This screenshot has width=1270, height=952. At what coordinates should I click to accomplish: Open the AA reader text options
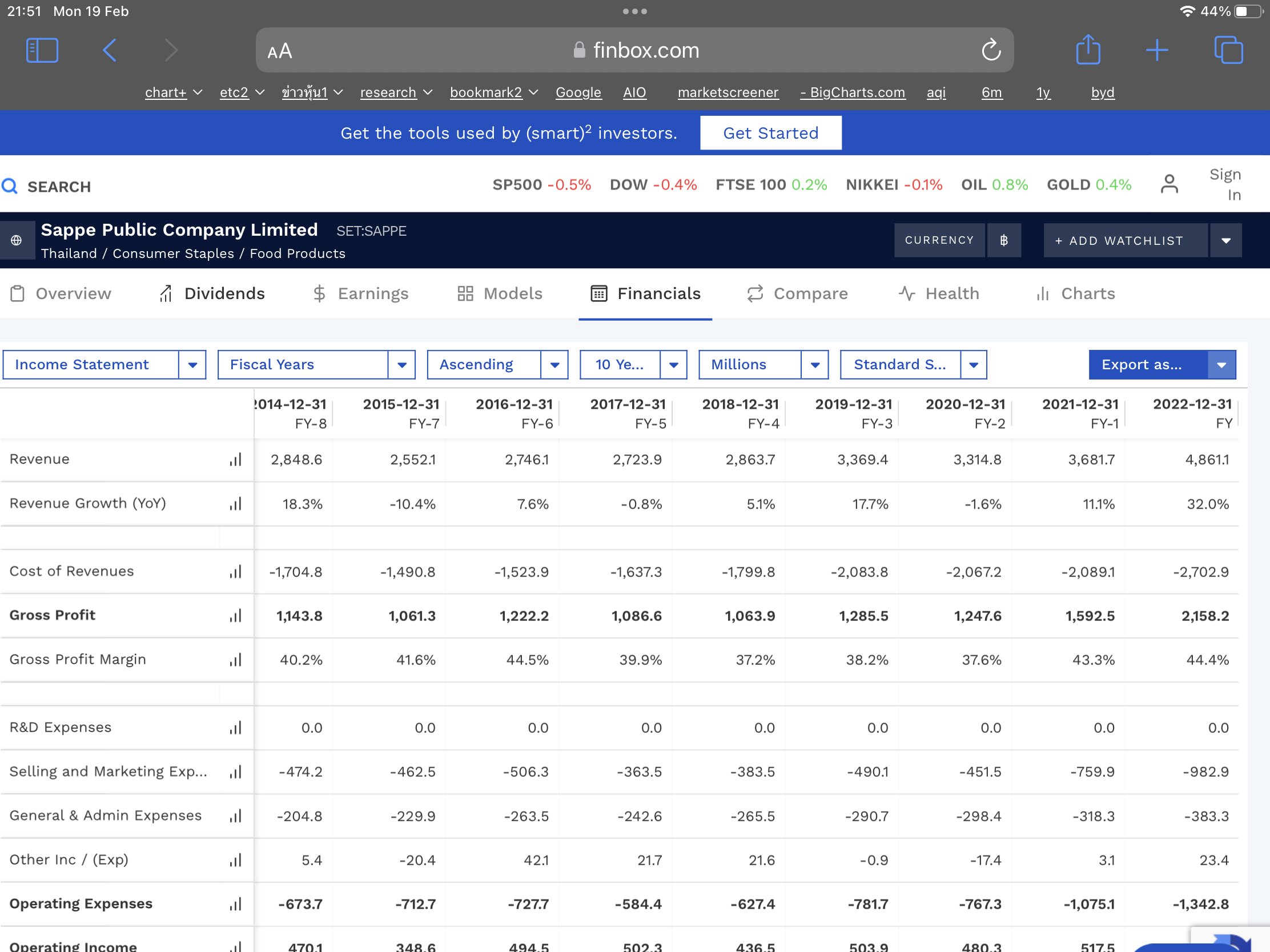280,51
